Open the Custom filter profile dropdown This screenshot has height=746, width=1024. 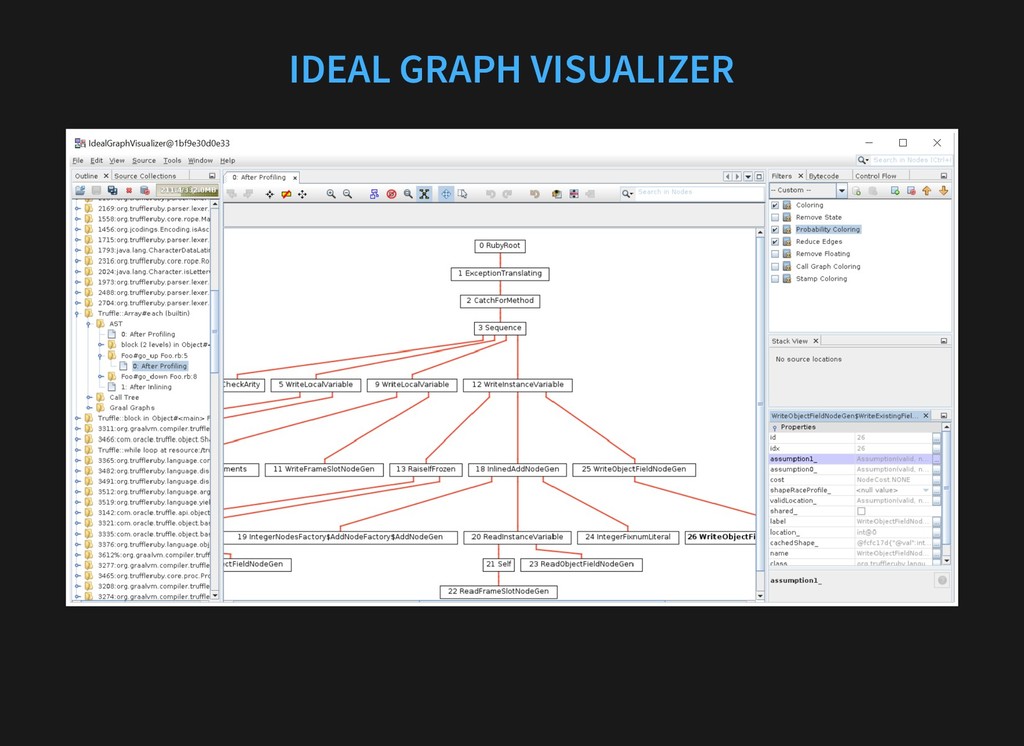842,191
